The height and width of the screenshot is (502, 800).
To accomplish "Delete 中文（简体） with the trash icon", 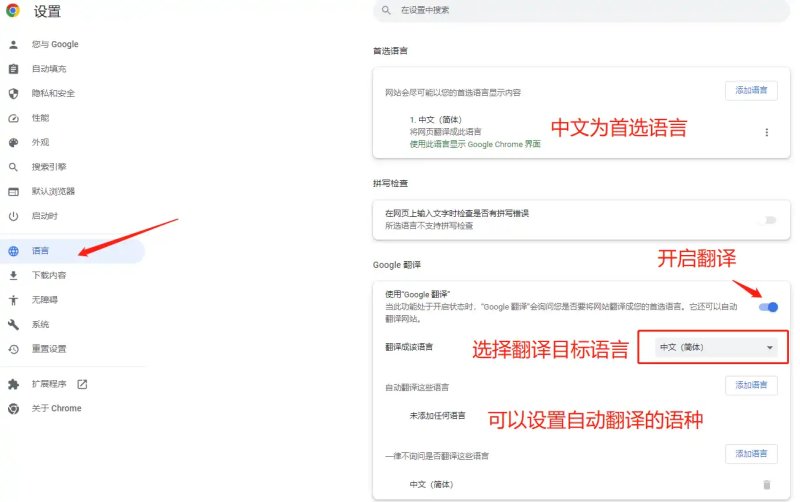I will (766, 485).
